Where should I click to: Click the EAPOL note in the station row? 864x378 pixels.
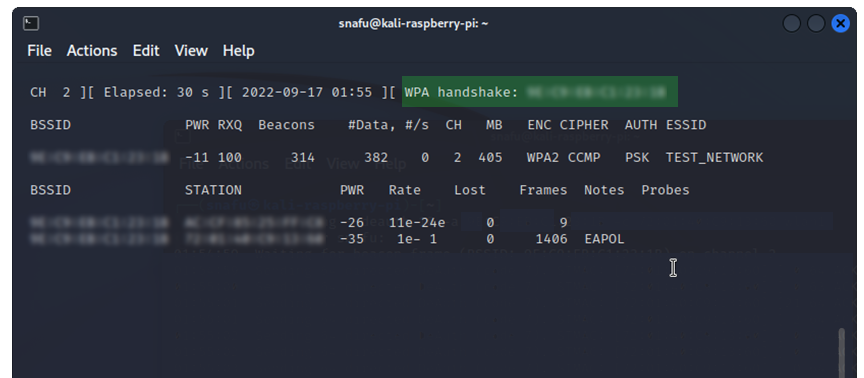click(x=604, y=239)
